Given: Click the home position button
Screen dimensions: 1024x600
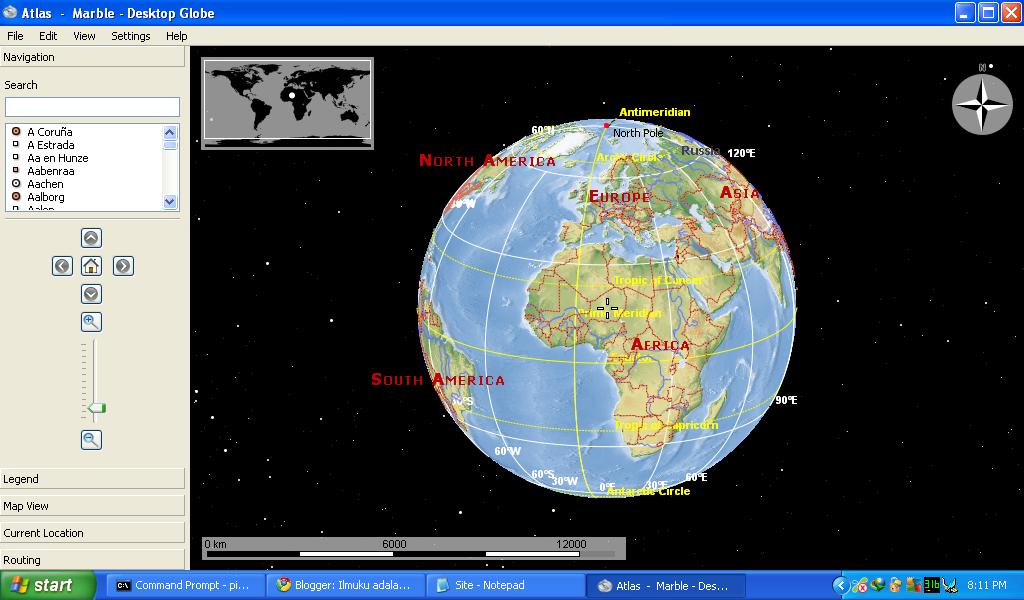Looking at the screenshot, I should 91,266.
